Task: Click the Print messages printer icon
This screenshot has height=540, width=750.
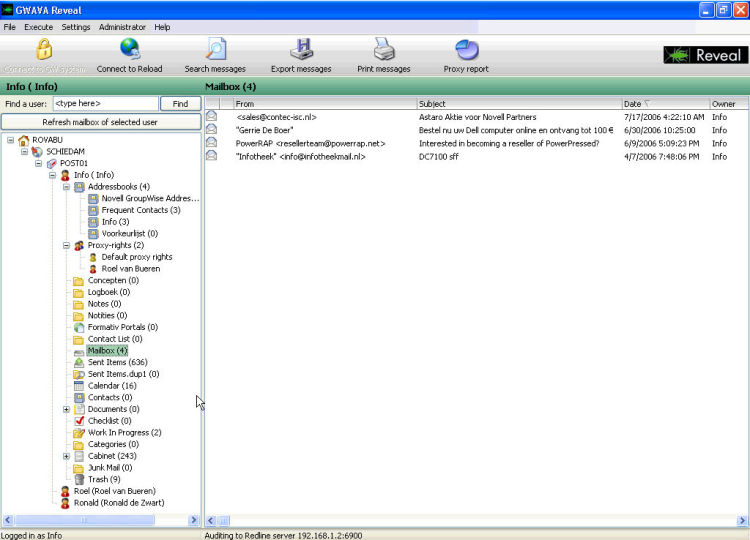Action: click(384, 49)
